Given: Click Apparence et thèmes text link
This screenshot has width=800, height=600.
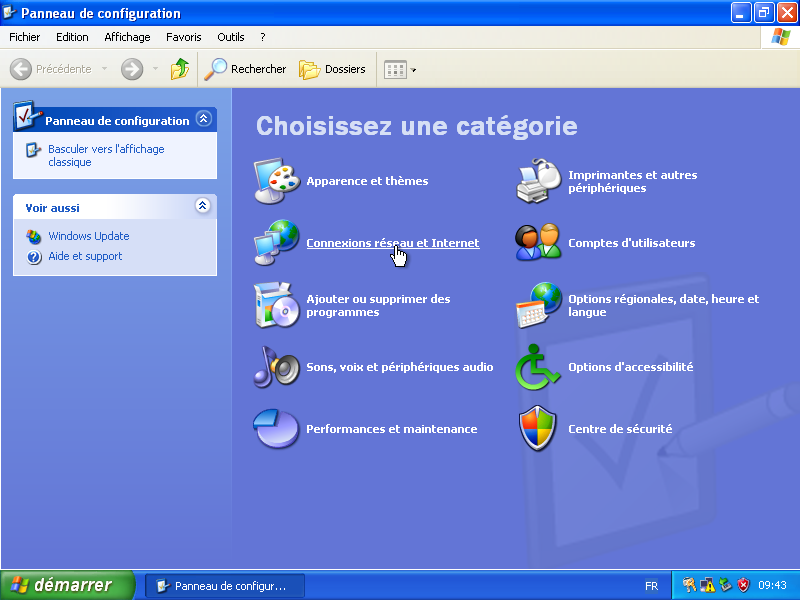Looking at the screenshot, I should pyautogui.click(x=367, y=181).
